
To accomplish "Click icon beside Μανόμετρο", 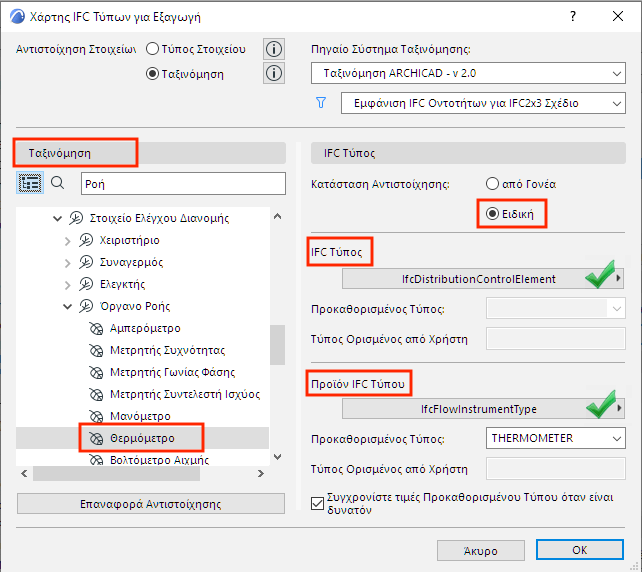I will (96, 416).
